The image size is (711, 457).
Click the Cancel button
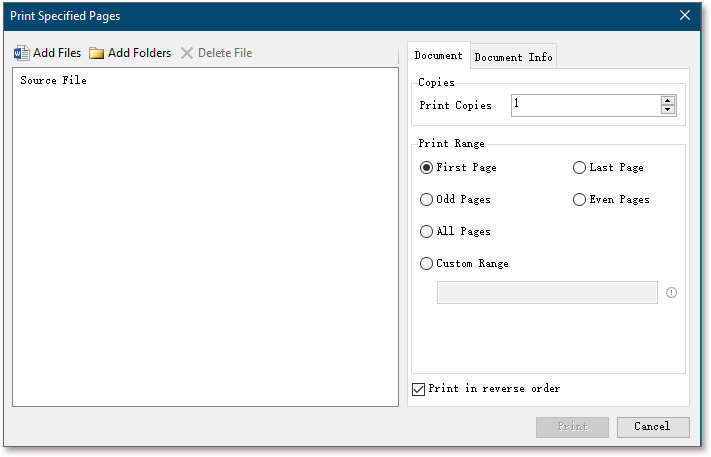click(653, 427)
